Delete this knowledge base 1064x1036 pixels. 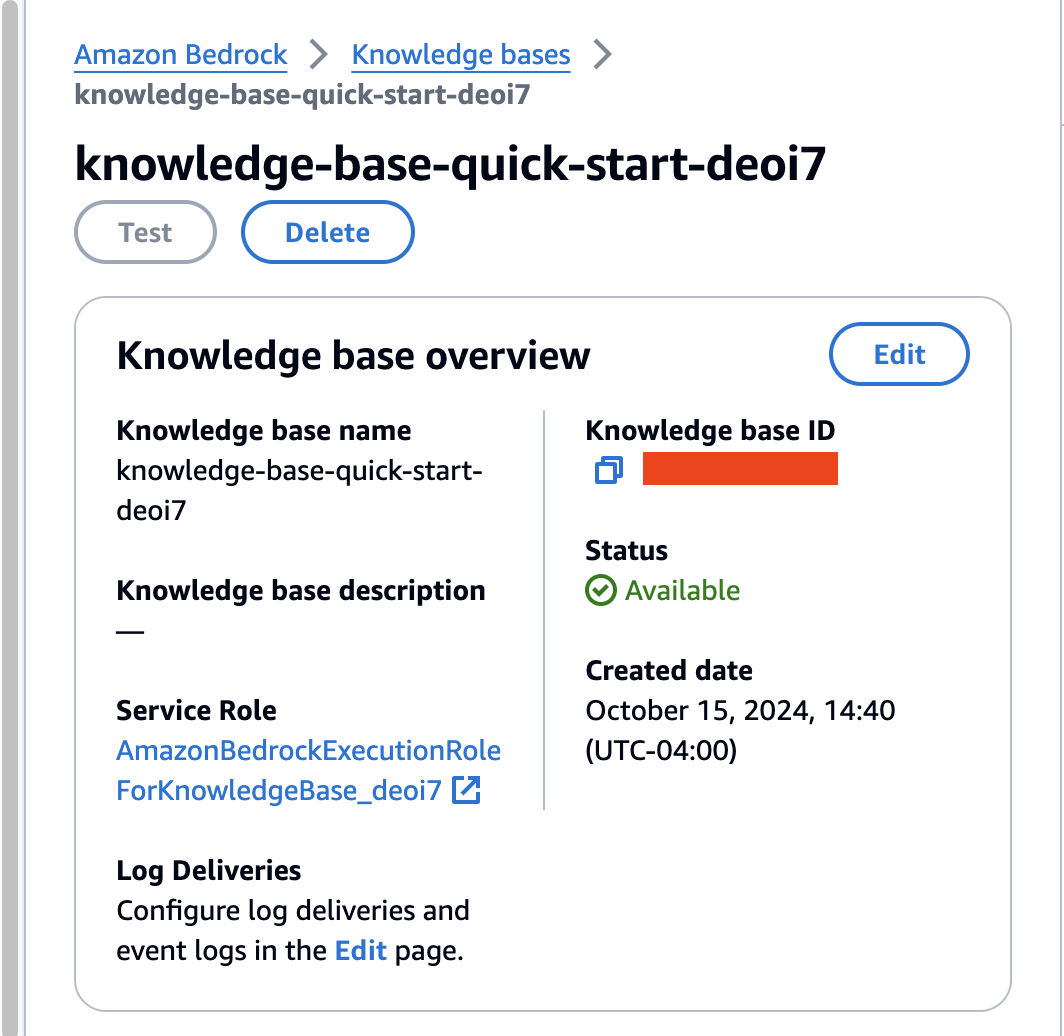327,233
